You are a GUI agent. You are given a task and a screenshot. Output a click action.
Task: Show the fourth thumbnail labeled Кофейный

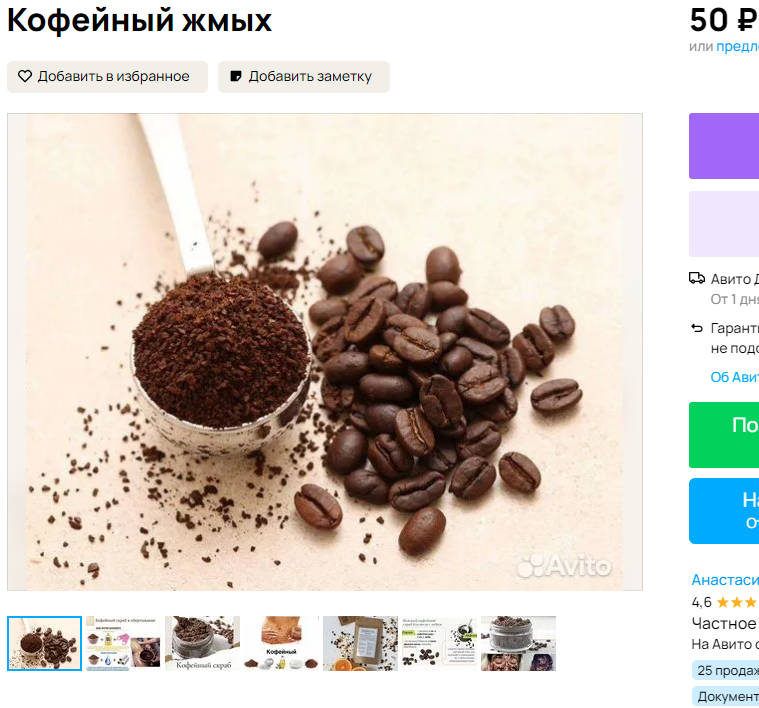281,643
